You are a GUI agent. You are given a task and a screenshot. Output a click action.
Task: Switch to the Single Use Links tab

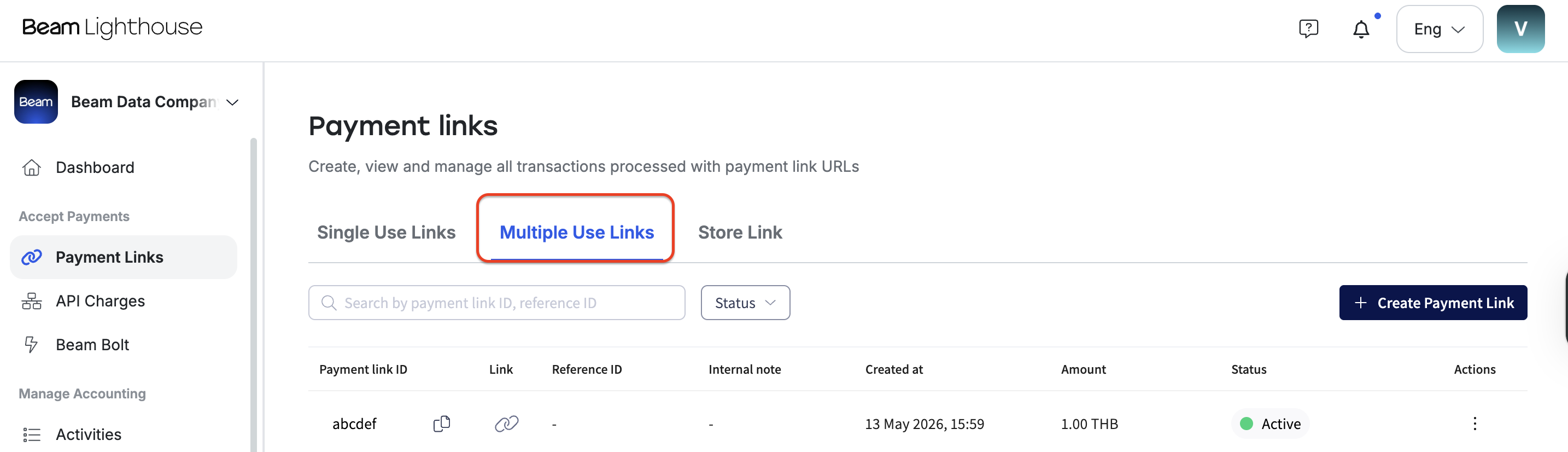tap(386, 232)
